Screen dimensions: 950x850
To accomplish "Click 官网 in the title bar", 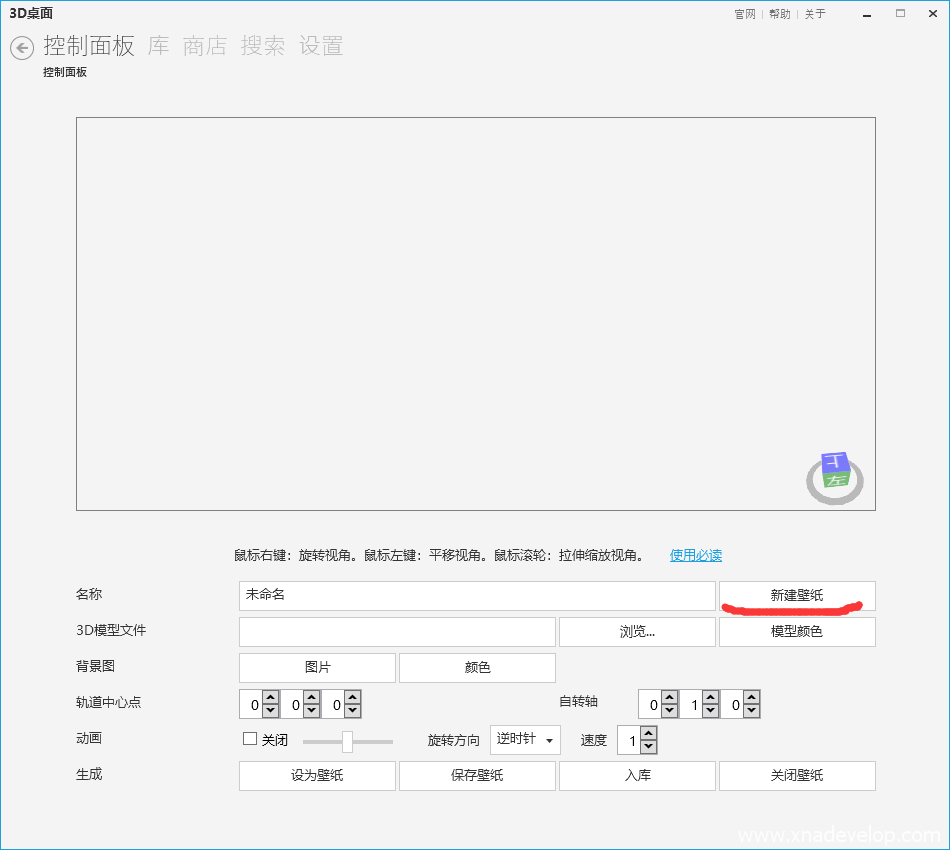I will (745, 14).
